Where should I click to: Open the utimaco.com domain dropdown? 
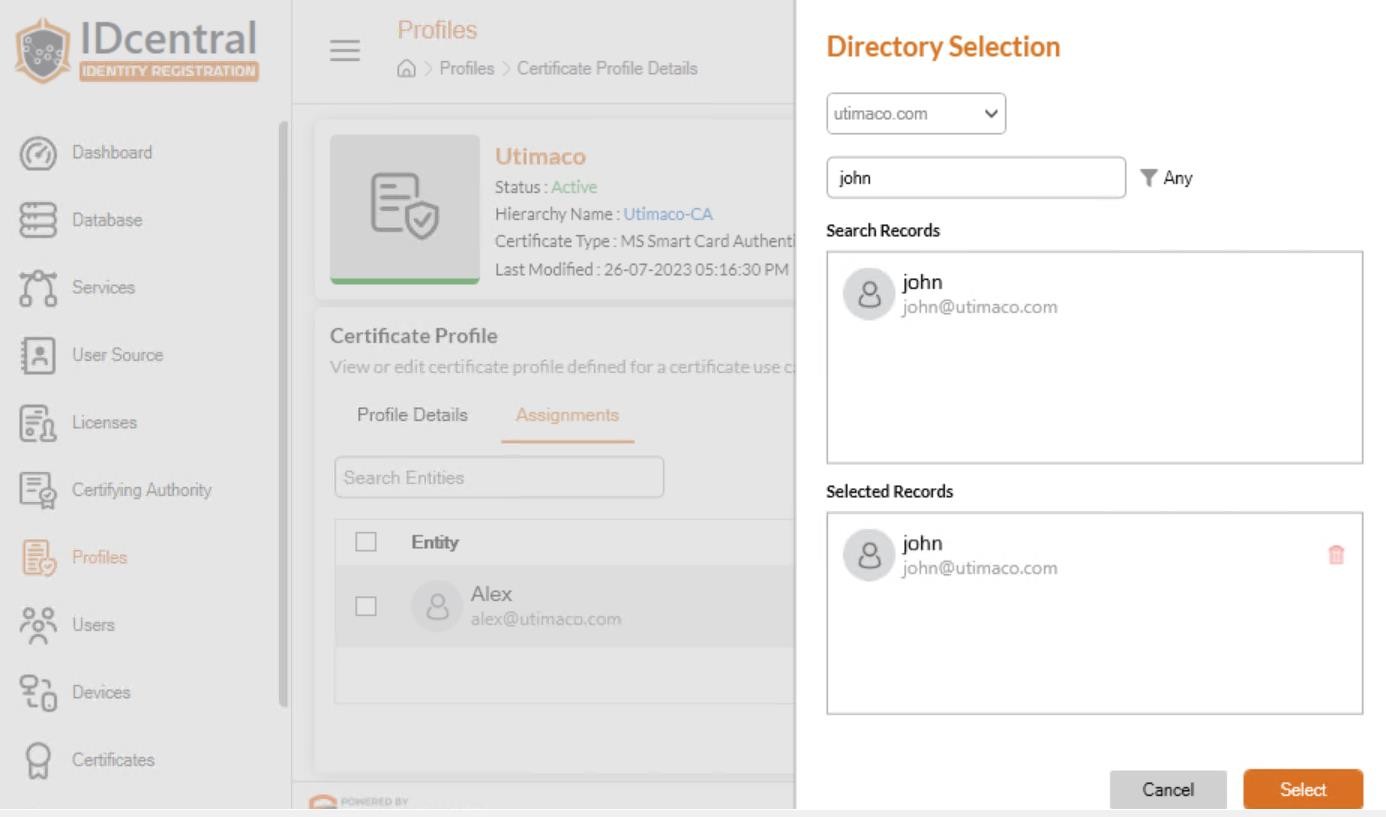coord(916,114)
